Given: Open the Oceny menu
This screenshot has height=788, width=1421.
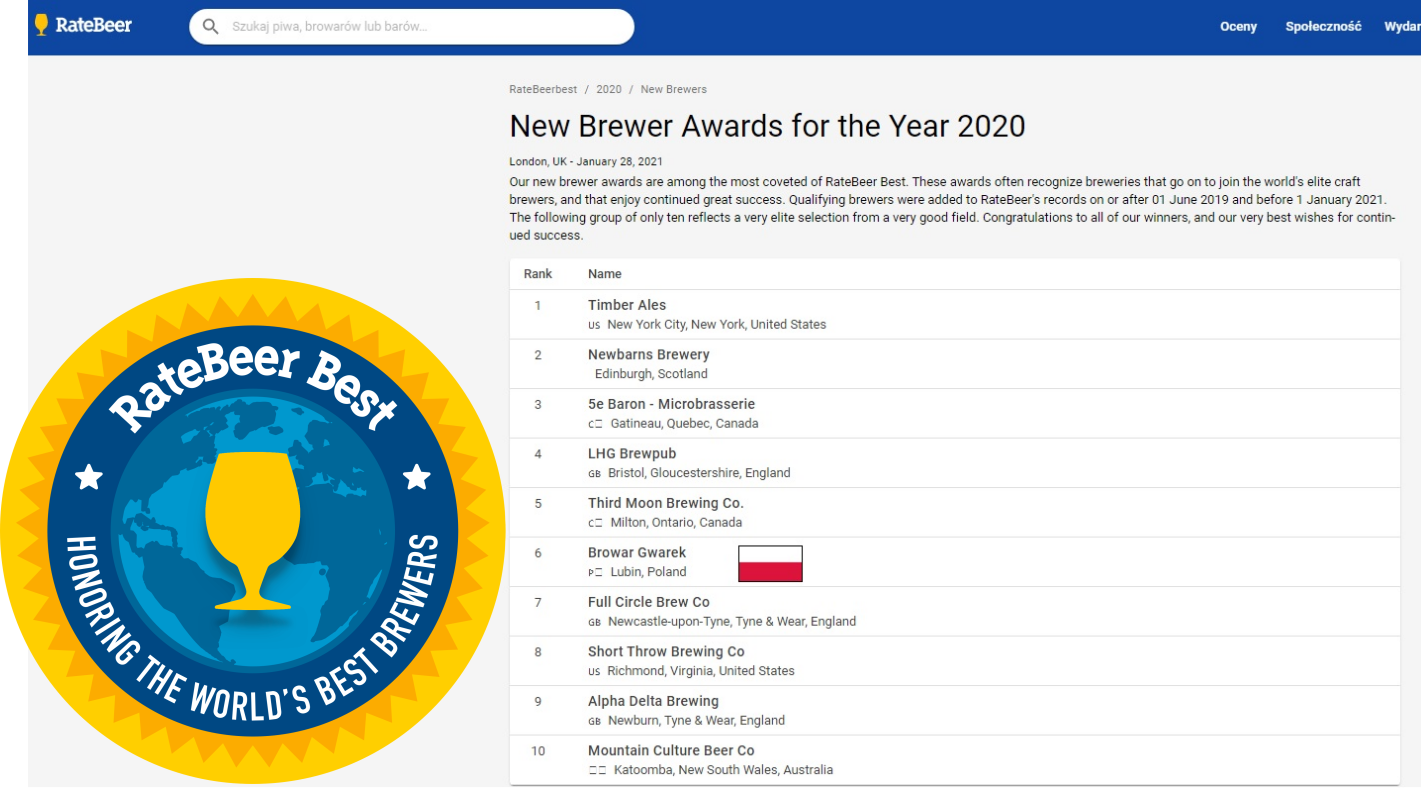Looking at the screenshot, I should coord(1238,27).
